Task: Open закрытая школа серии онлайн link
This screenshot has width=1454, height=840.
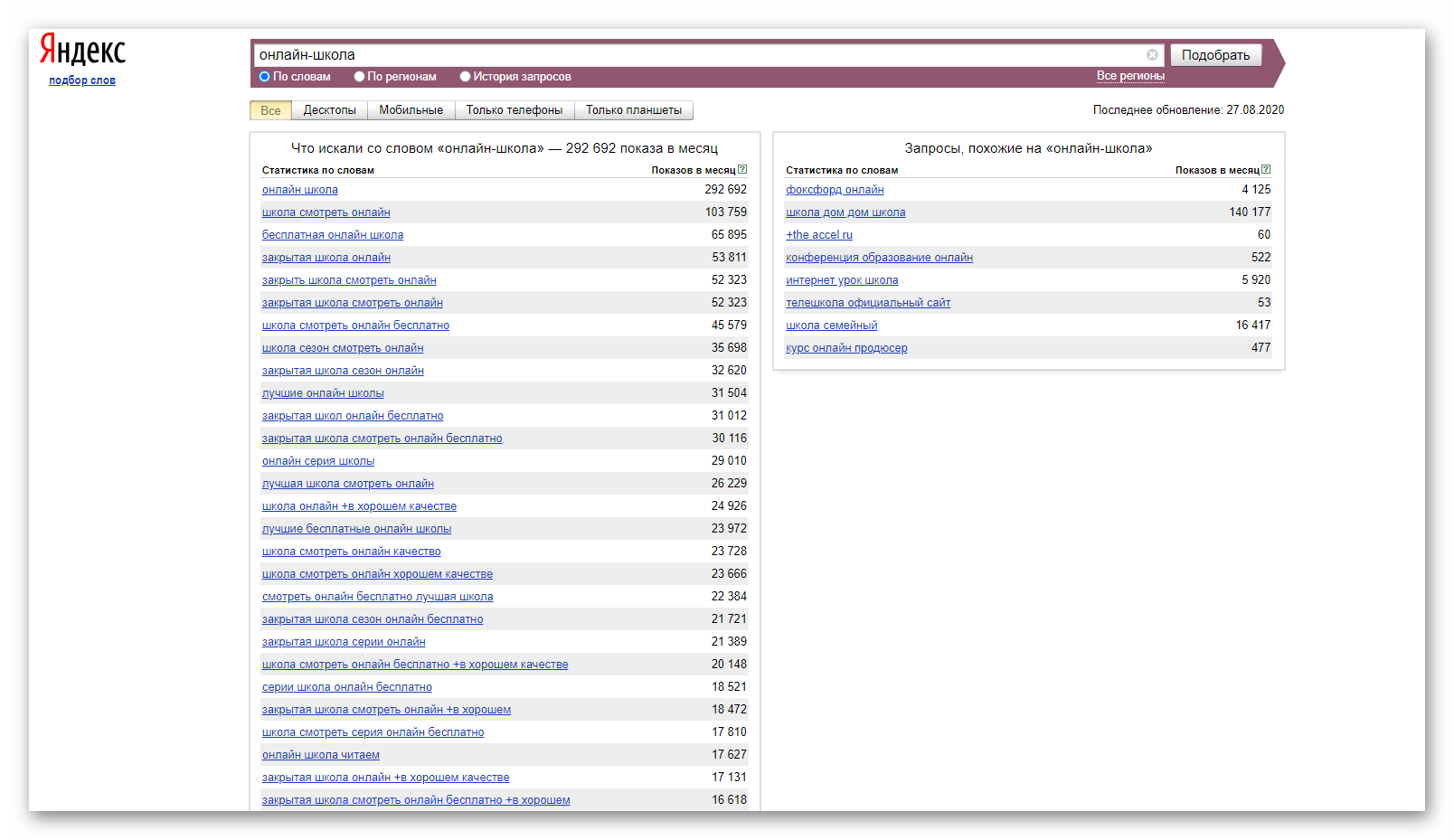Action: [x=344, y=642]
